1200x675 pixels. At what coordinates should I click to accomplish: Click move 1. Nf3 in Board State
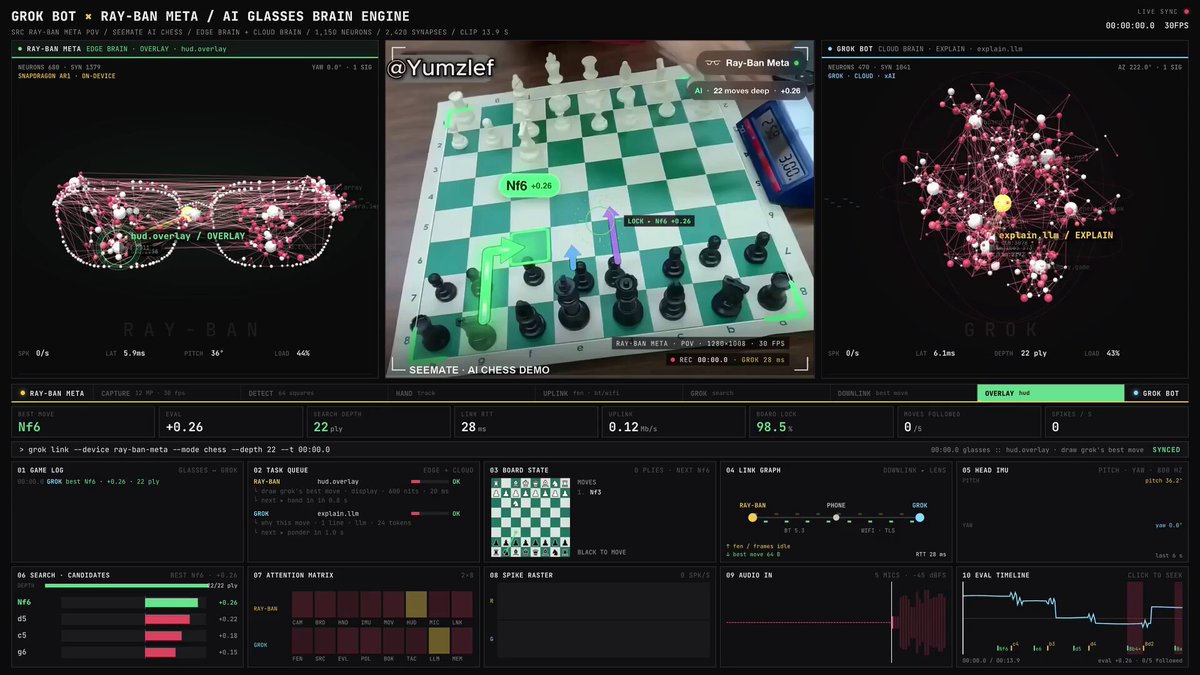590,492
